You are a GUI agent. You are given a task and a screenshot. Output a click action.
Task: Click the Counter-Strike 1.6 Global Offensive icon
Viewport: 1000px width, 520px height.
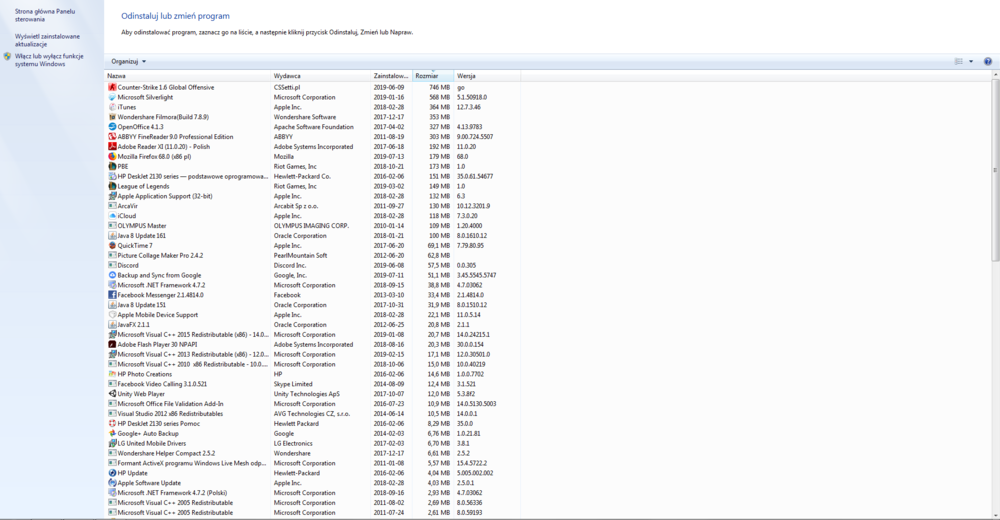(112, 87)
